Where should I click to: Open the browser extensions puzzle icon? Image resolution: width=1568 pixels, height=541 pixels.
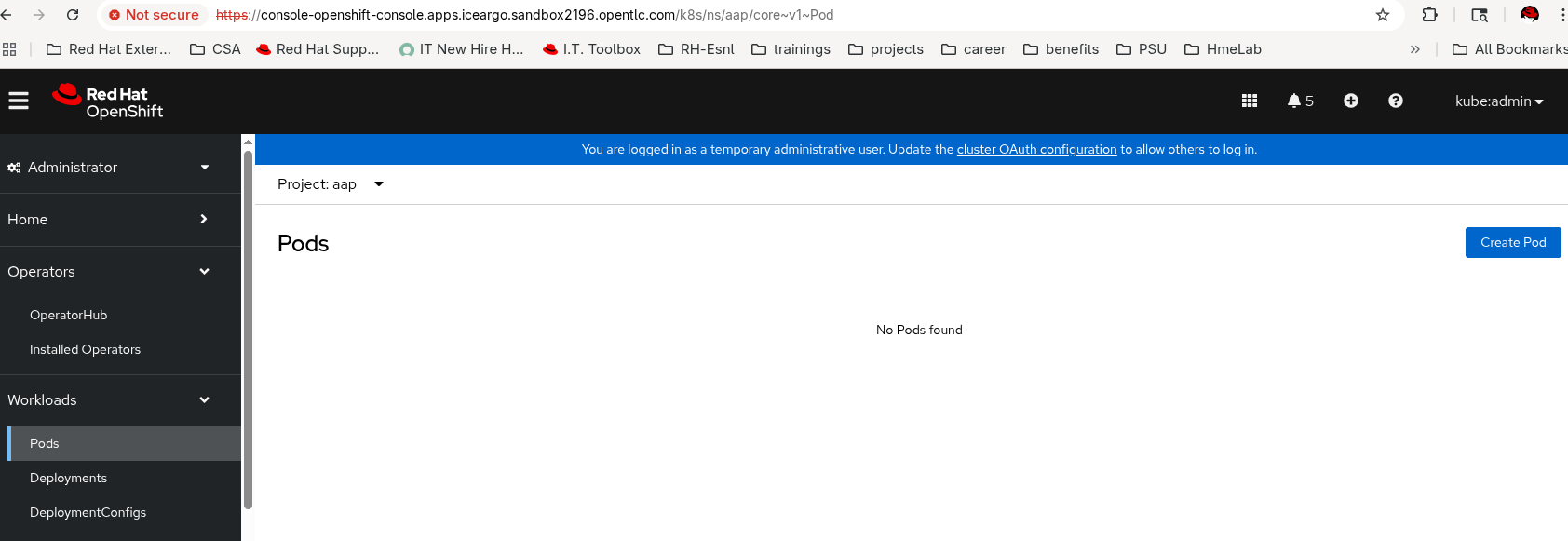[1430, 15]
